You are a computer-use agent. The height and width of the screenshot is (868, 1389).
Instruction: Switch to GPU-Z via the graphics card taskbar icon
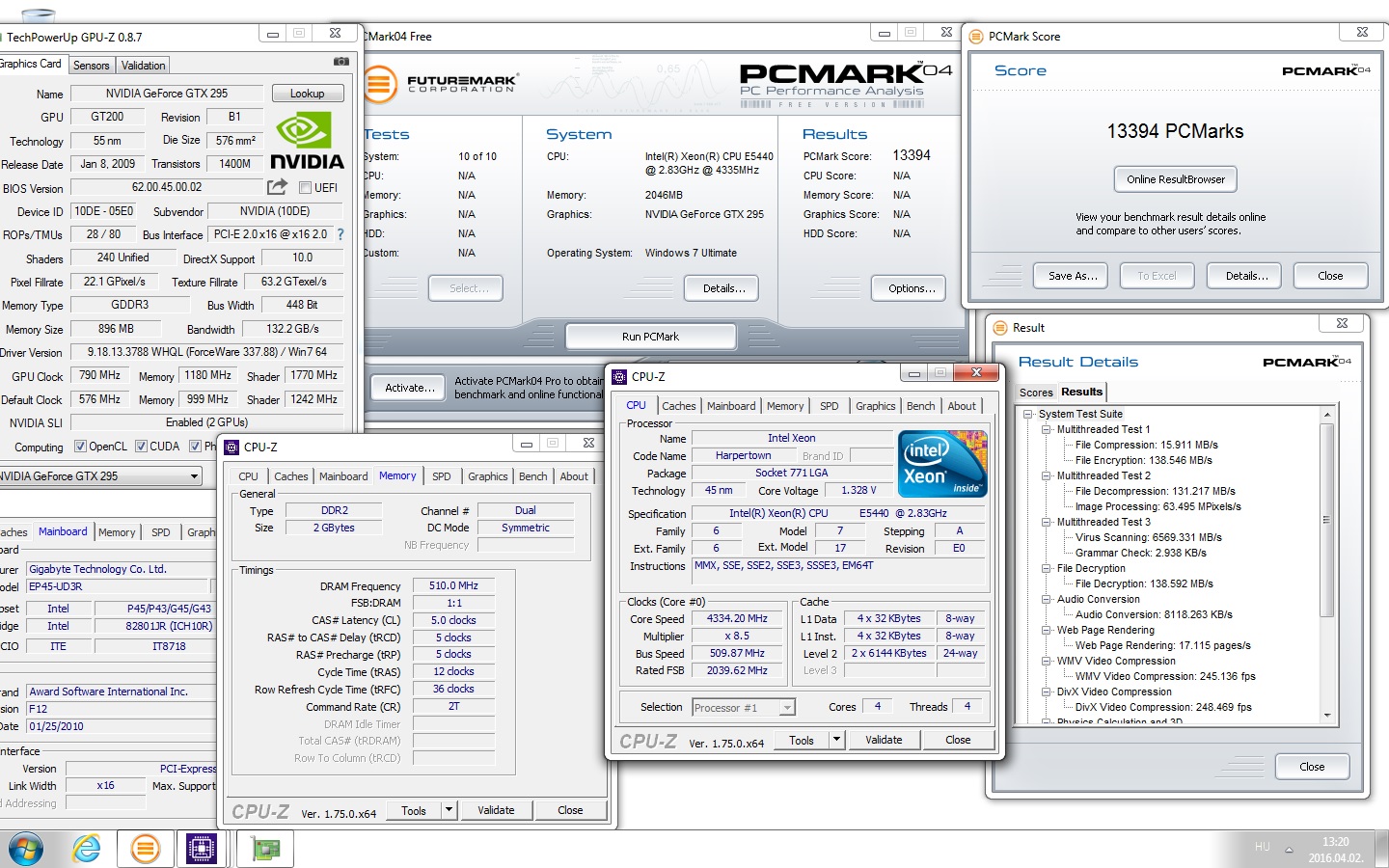click(x=266, y=849)
